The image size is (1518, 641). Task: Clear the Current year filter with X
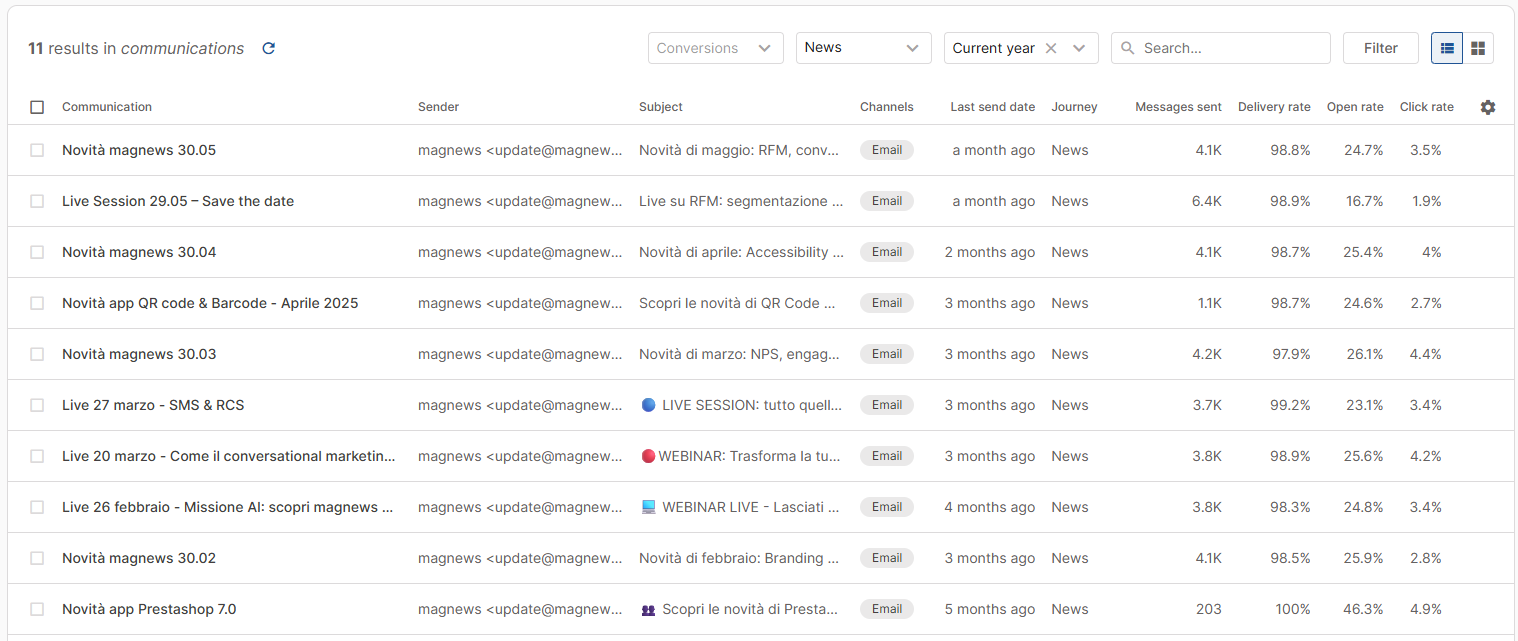coord(1050,48)
